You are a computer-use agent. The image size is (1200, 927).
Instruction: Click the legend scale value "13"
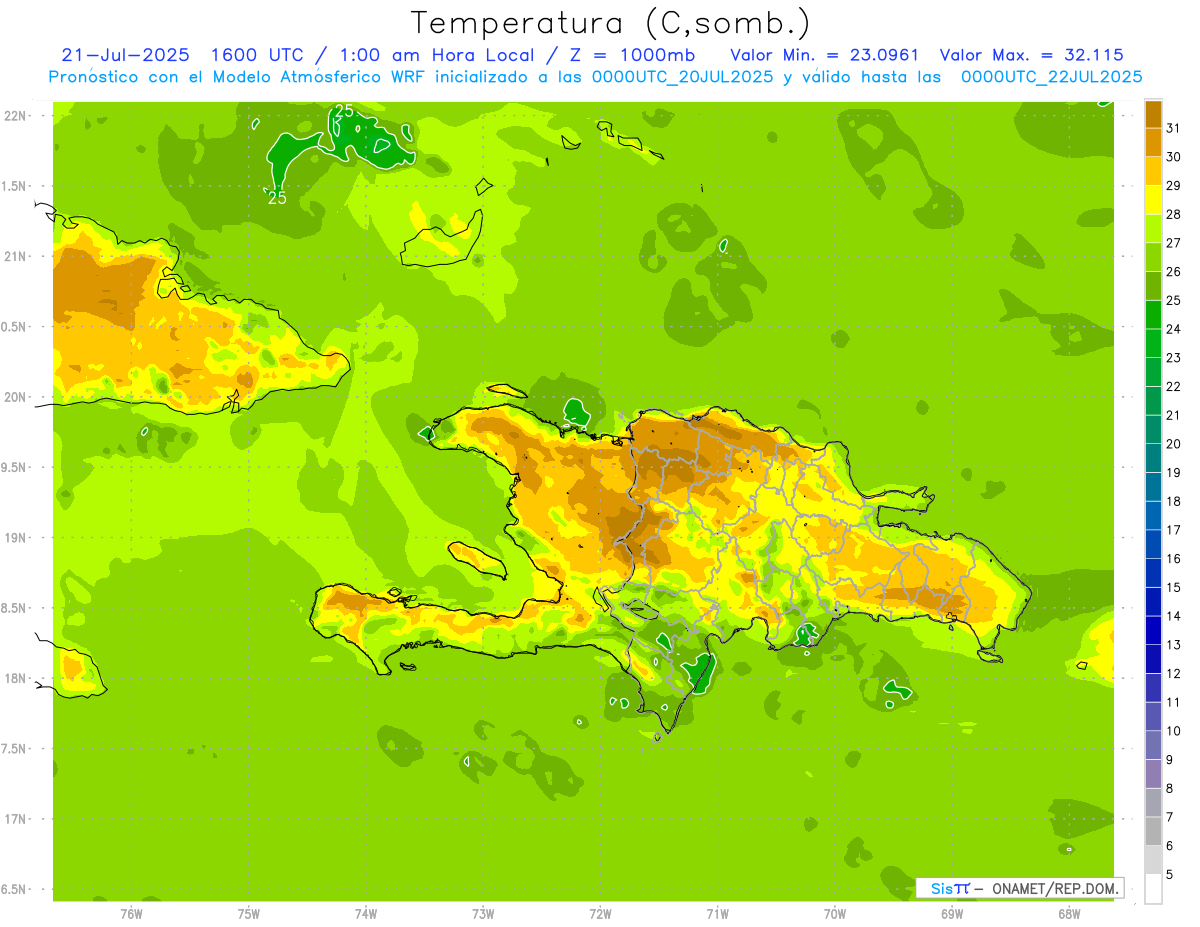coord(1174,645)
